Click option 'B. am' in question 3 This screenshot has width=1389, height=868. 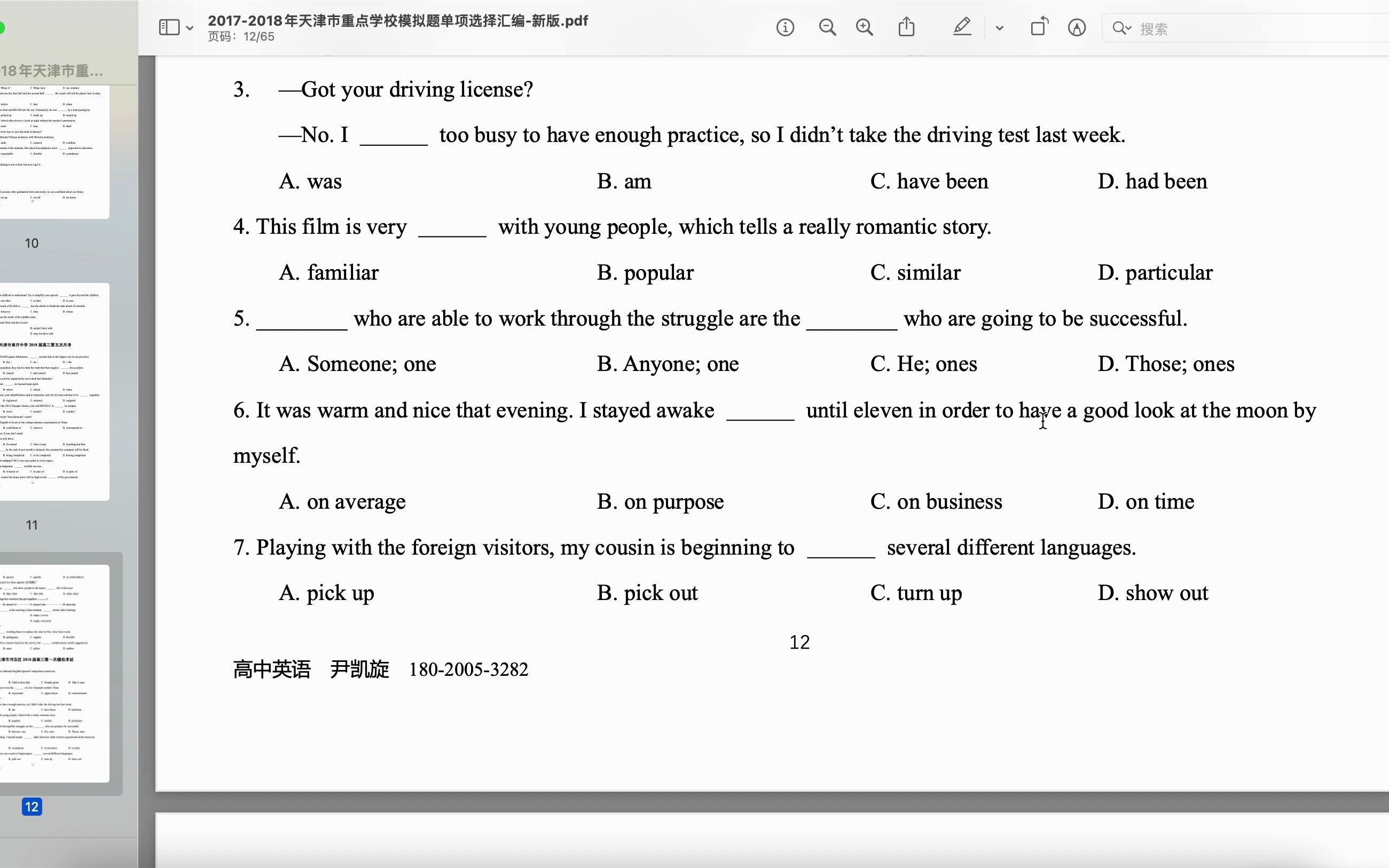[x=624, y=182]
